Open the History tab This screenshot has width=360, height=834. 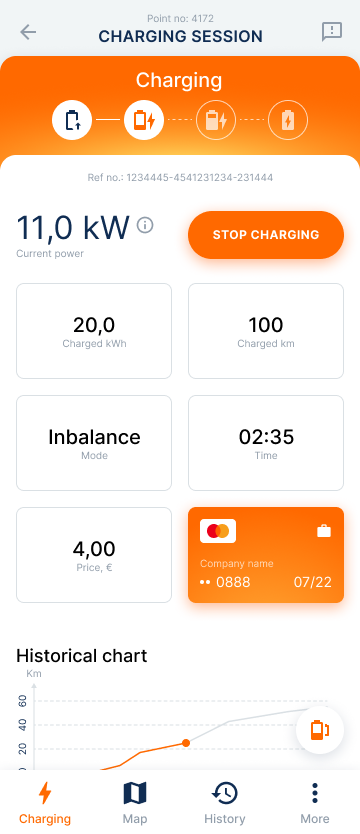click(x=225, y=802)
